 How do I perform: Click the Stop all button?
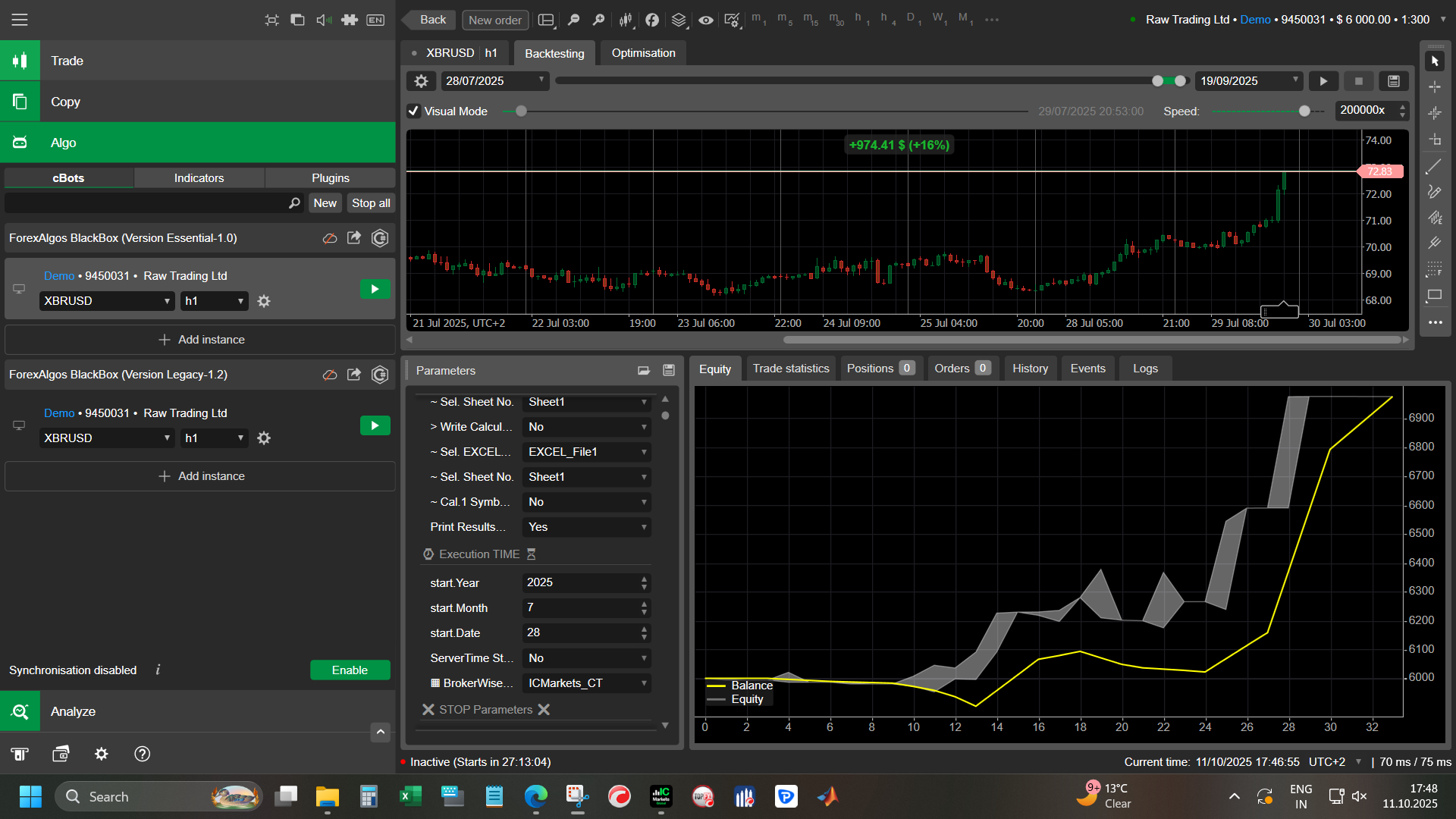tap(371, 203)
